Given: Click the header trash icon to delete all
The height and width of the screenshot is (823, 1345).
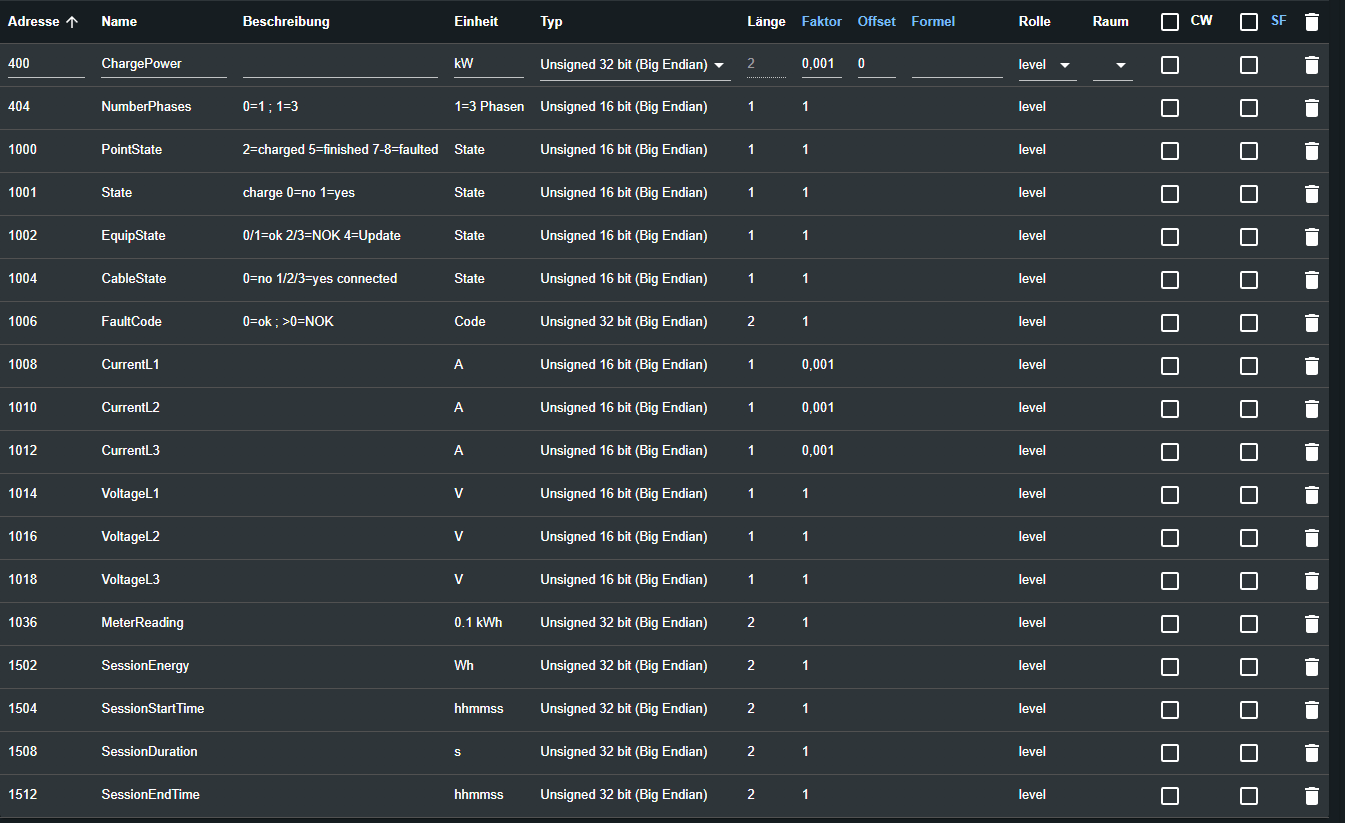Looking at the screenshot, I should 1312,22.
